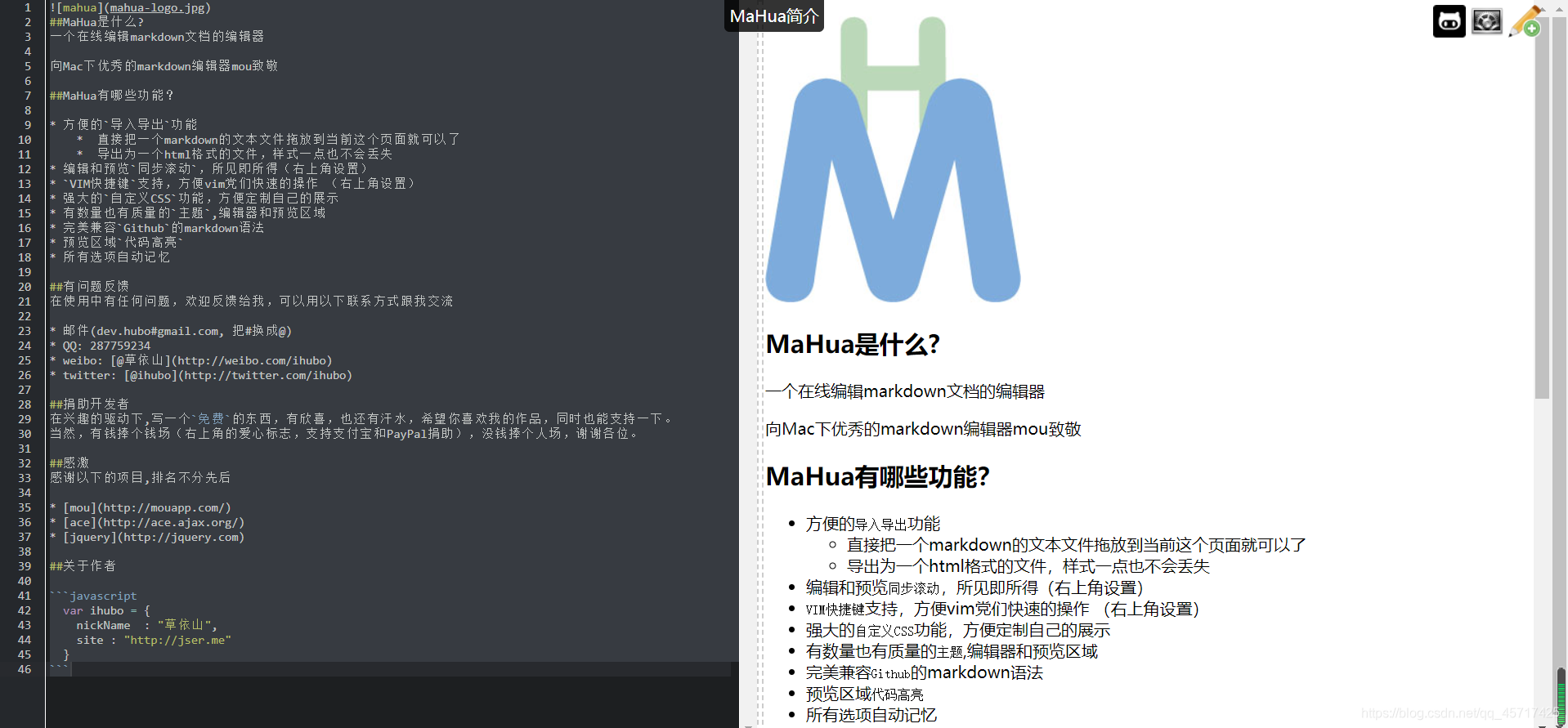Click editor line '`VIM快捷键`支持'

click(x=232, y=184)
